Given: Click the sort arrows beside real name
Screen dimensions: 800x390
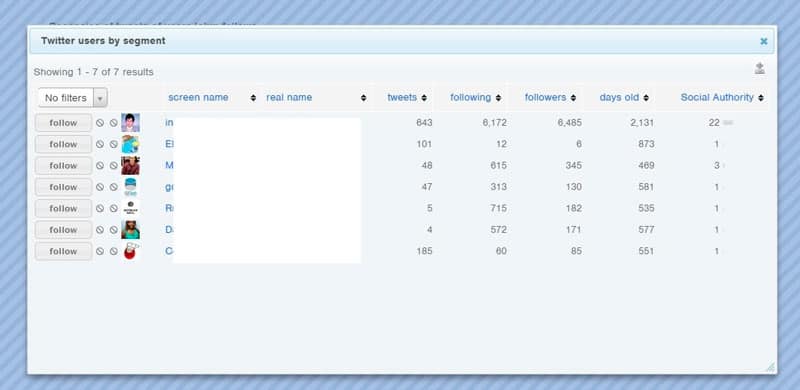Looking at the screenshot, I should pyautogui.click(x=363, y=98).
